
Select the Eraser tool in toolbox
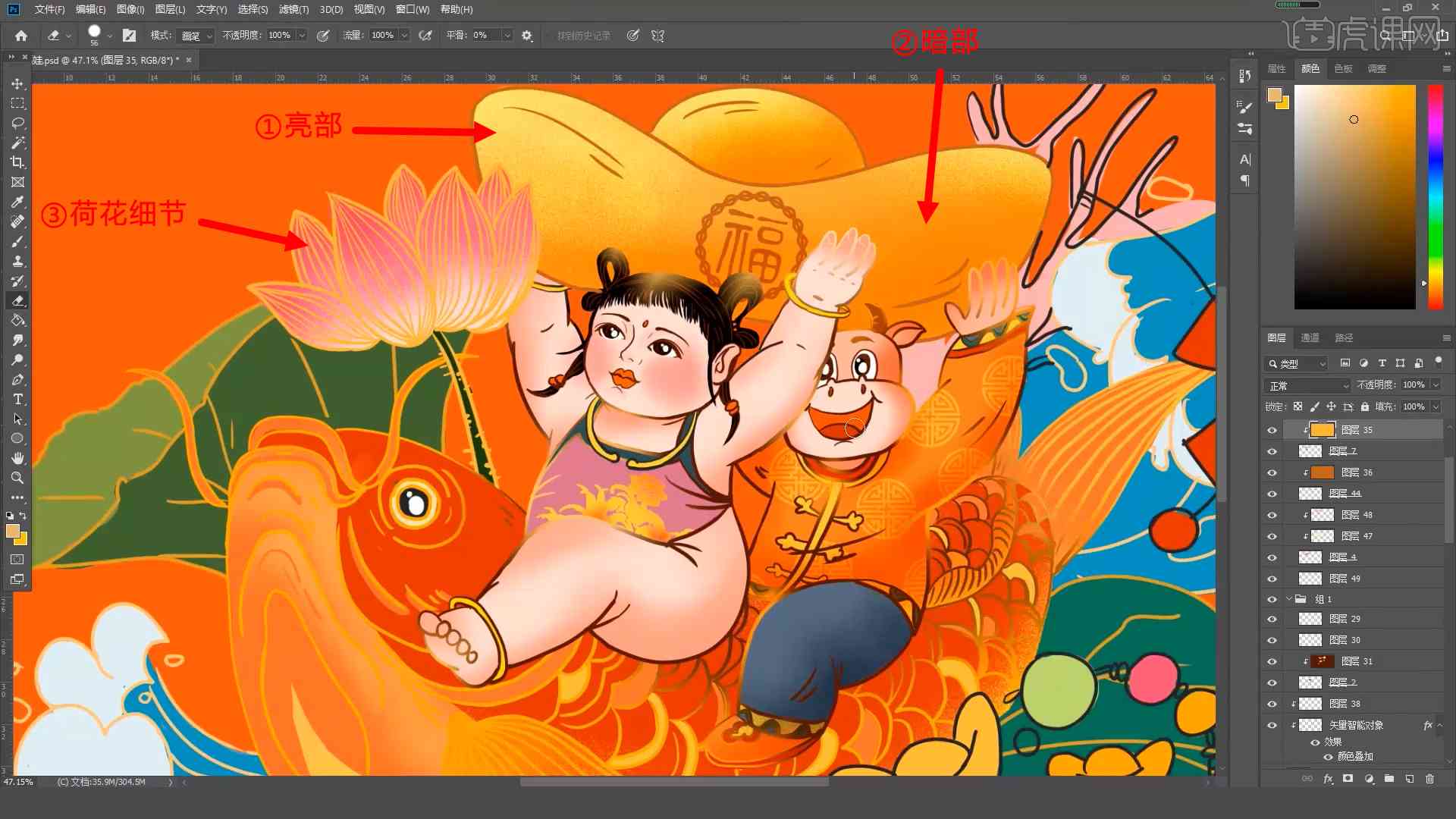[x=17, y=300]
